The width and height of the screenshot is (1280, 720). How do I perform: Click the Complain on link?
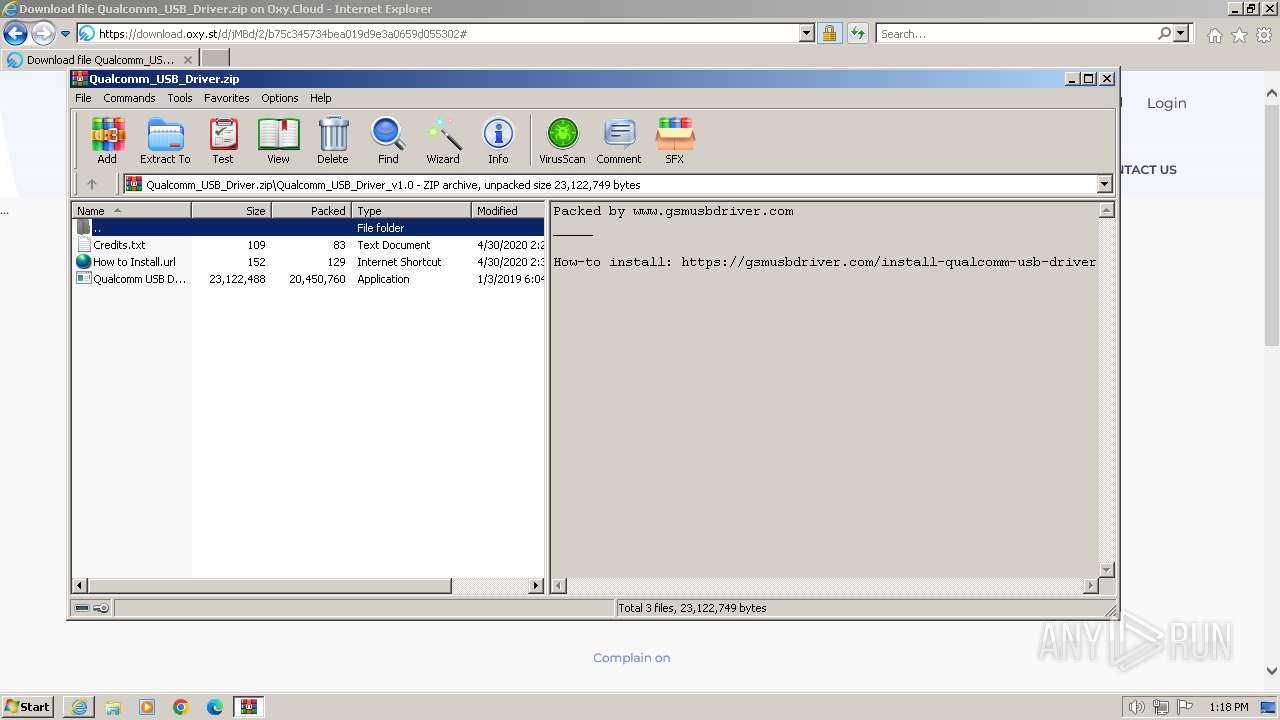pyautogui.click(x=631, y=657)
